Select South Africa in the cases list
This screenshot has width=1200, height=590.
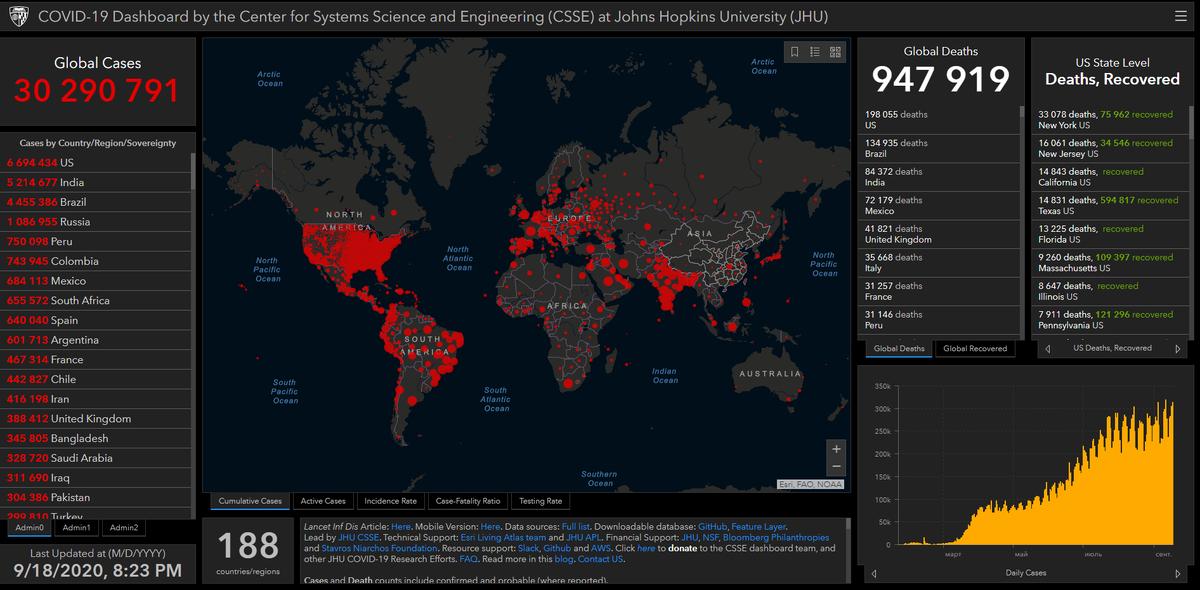[x=96, y=300]
